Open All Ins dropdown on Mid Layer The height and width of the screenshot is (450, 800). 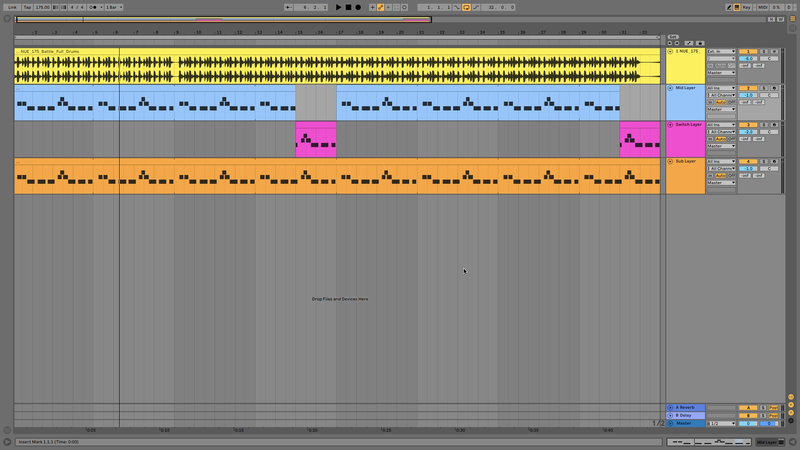click(x=721, y=88)
